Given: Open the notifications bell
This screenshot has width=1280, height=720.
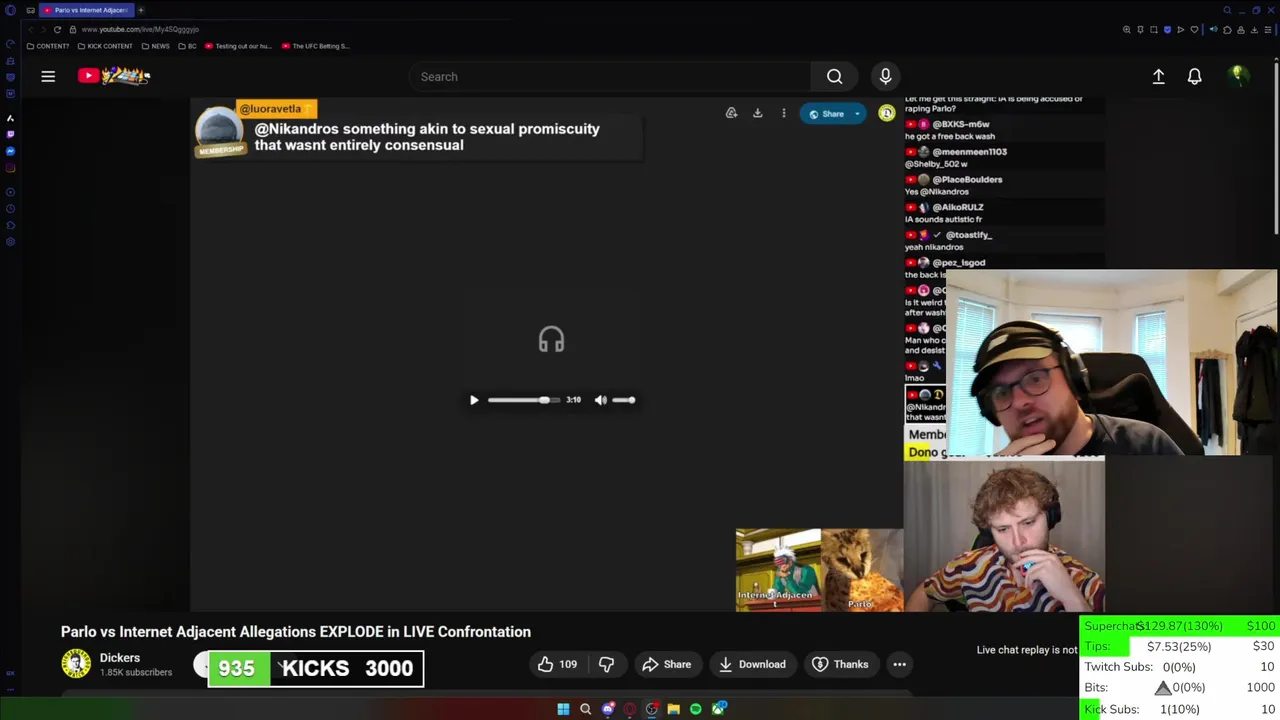Looking at the screenshot, I should pyautogui.click(x=1194, y=76).
